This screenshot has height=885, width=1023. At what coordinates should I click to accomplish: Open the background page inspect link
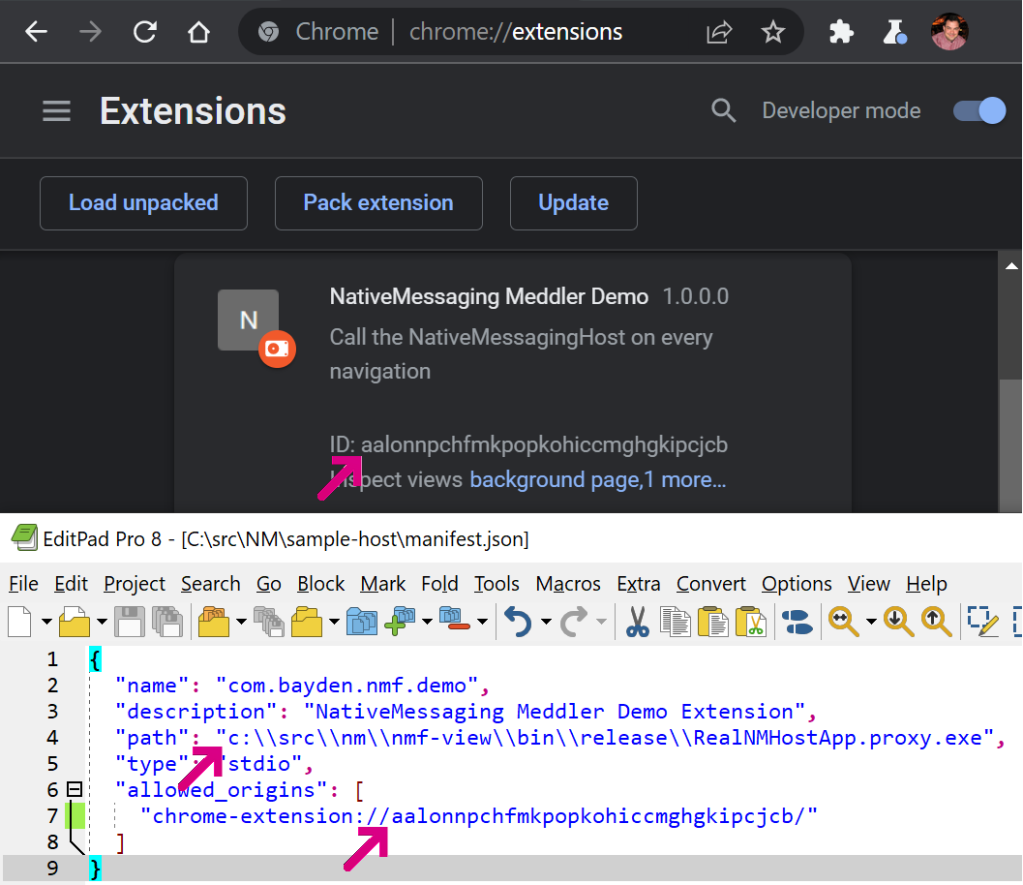[x=554, y=480]
